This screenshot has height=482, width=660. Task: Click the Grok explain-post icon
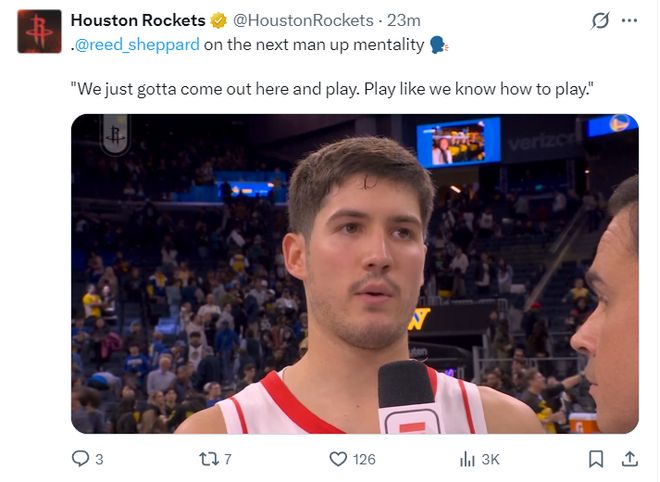coord(600,21)
